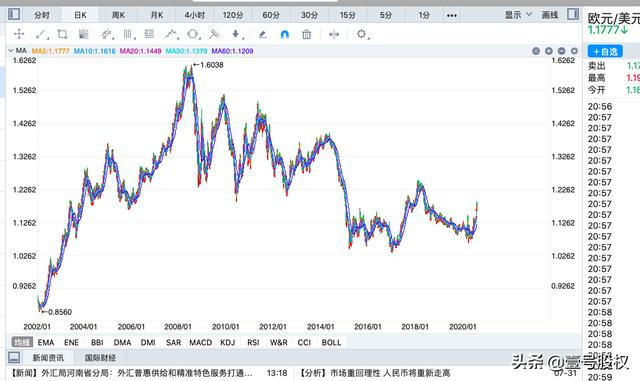Click the MA5:1.1777 legend value

51,51
